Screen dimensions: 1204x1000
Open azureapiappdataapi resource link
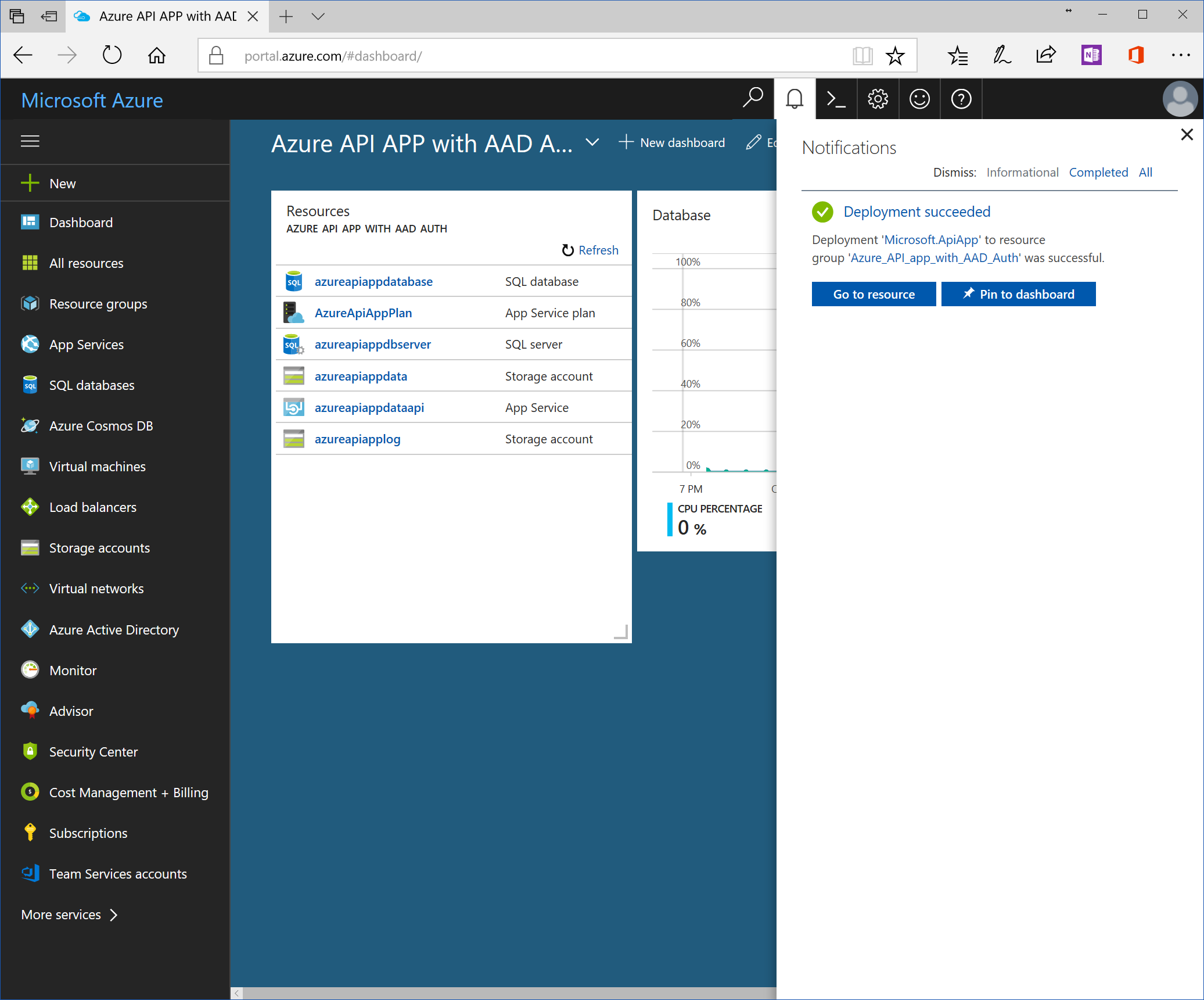coord(369,408)
